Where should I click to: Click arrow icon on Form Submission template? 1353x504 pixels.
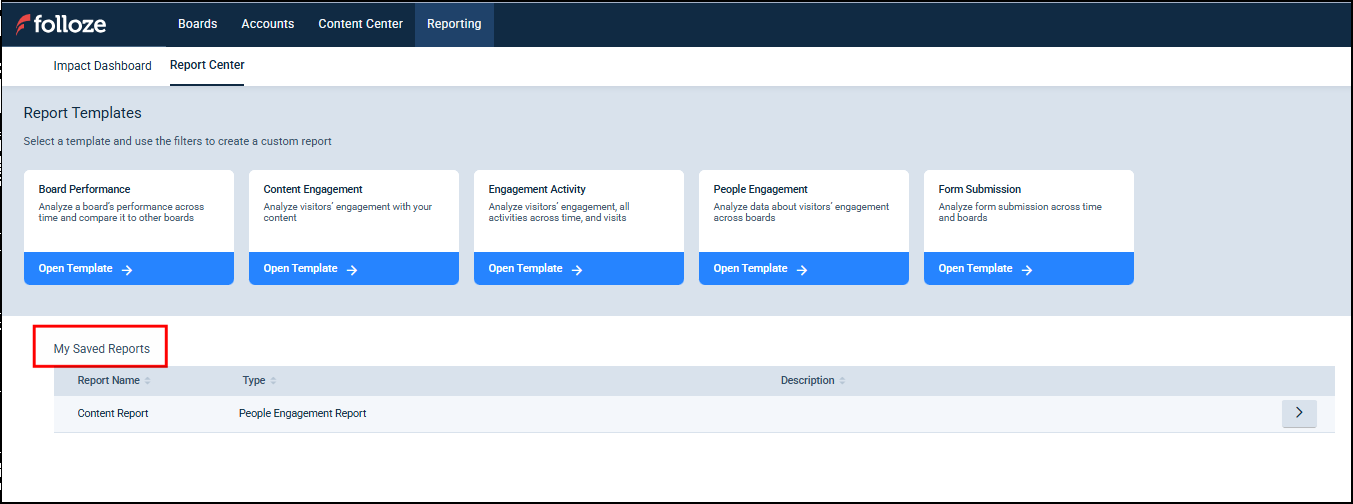pyautogui.click(x=1027, y=269)
